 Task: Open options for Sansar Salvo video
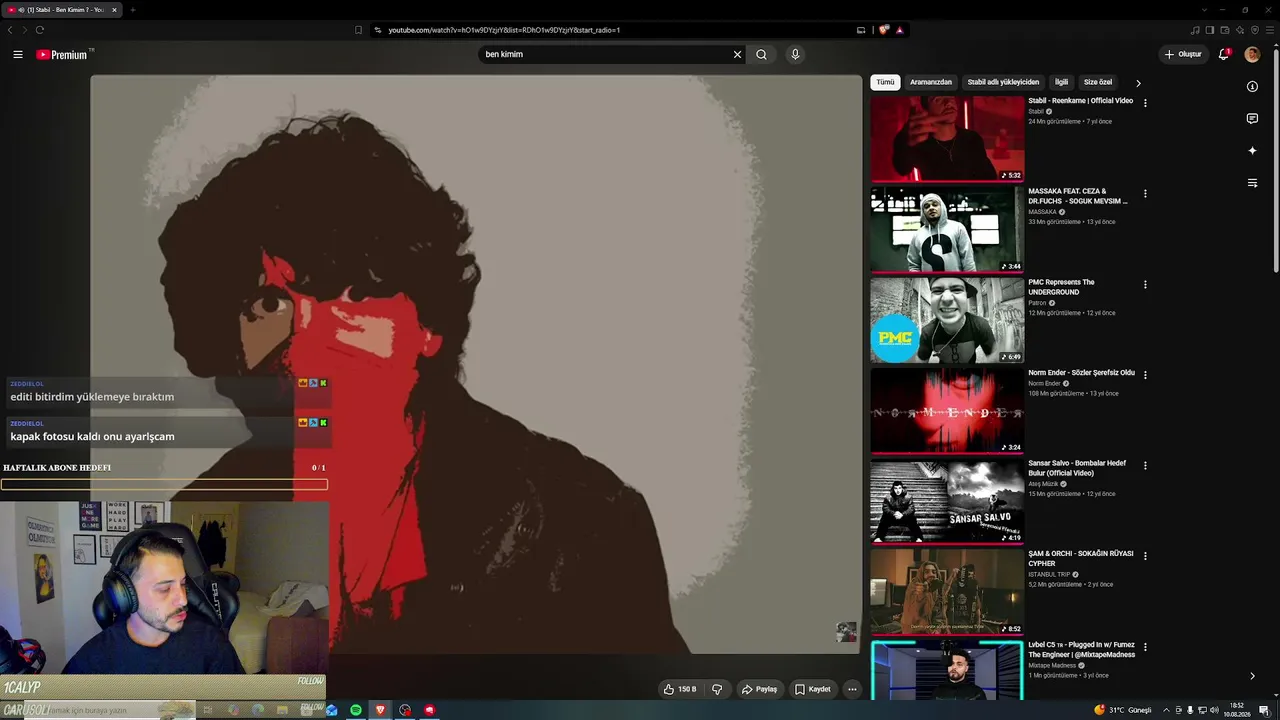click(x=1145, y=465)
